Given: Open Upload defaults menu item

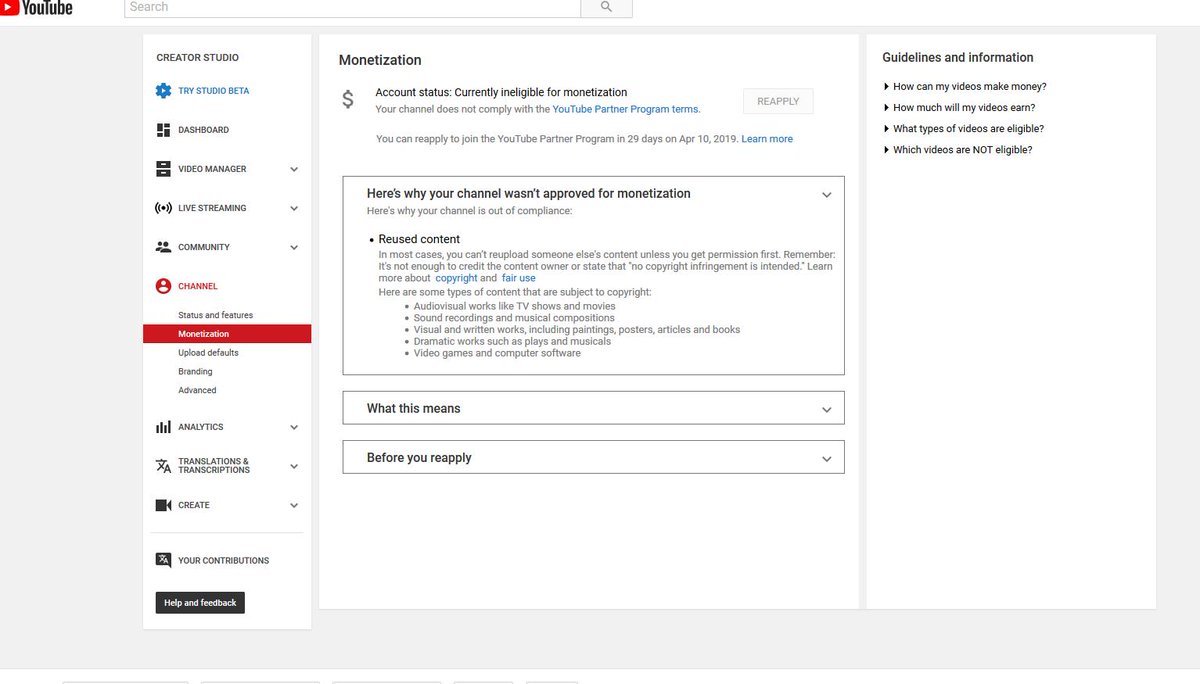Looking at the screenshot, I should (208, 353).
